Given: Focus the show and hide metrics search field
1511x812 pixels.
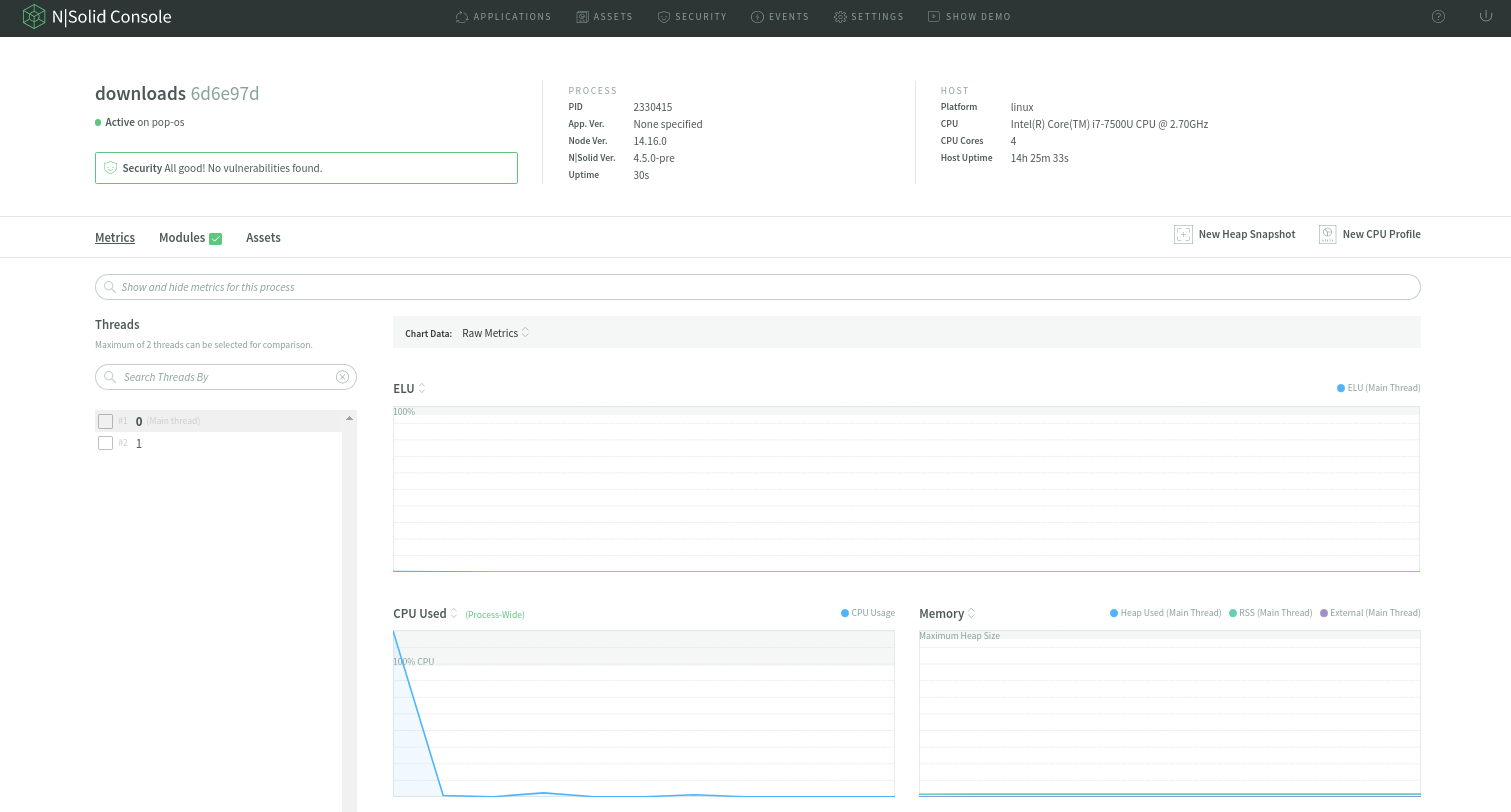Looking at the screenshot, I should tap(757, 287).
